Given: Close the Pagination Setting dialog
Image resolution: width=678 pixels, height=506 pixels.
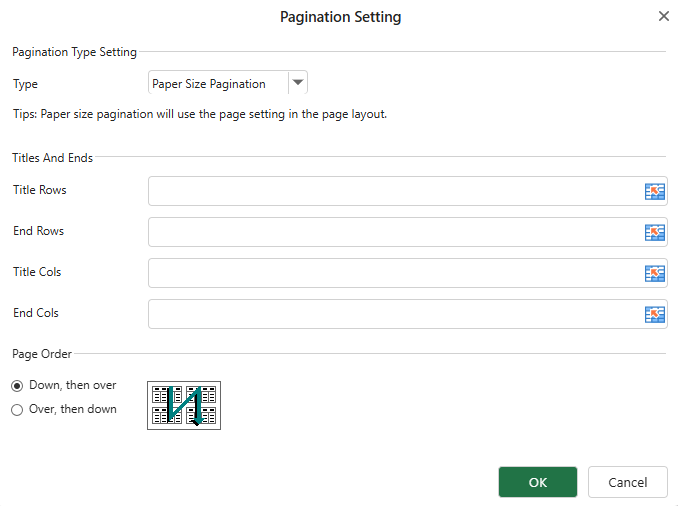Looking at the screenshot, I should pos(663,17).
